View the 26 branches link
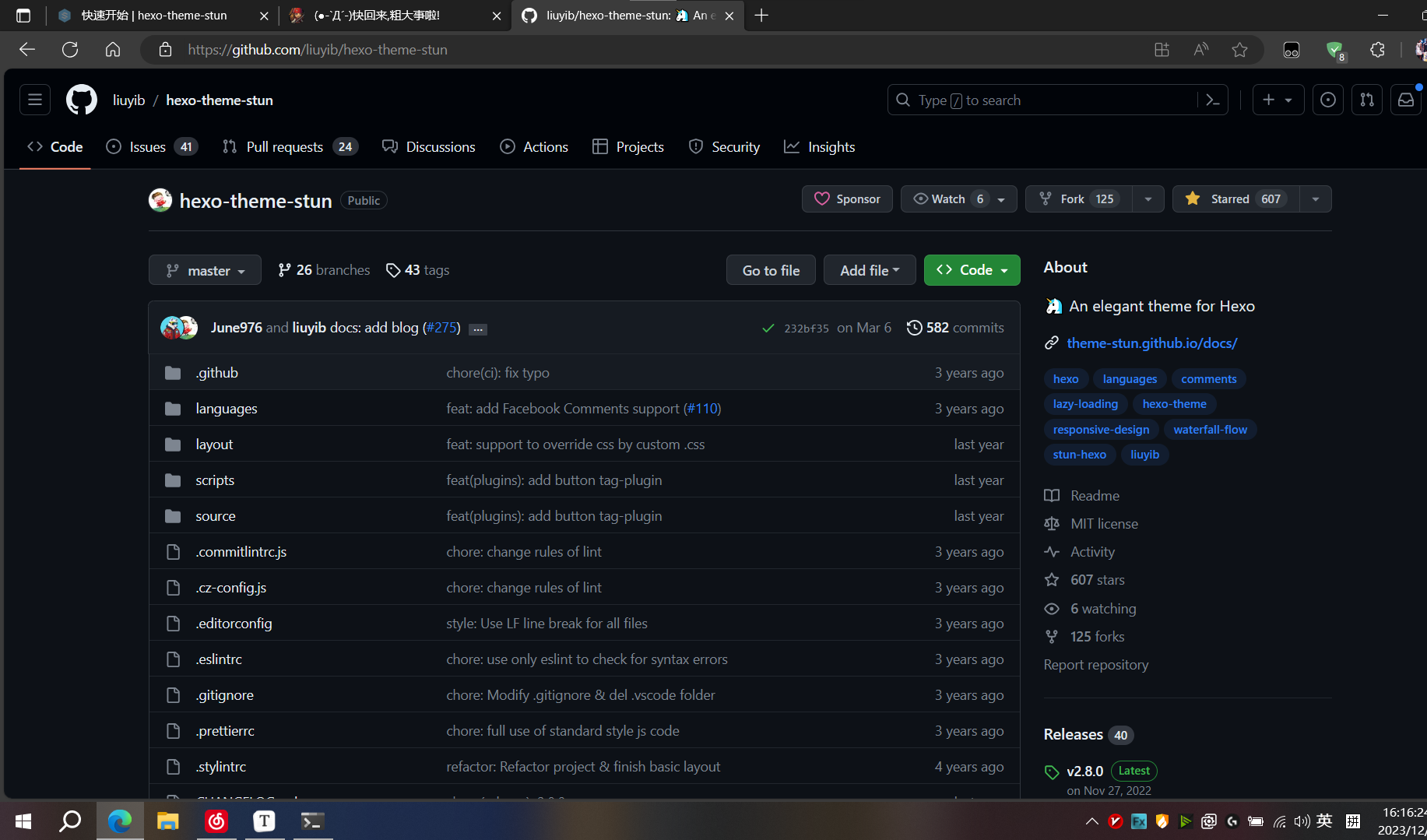The image size is (1427, 840). [324, 270]
